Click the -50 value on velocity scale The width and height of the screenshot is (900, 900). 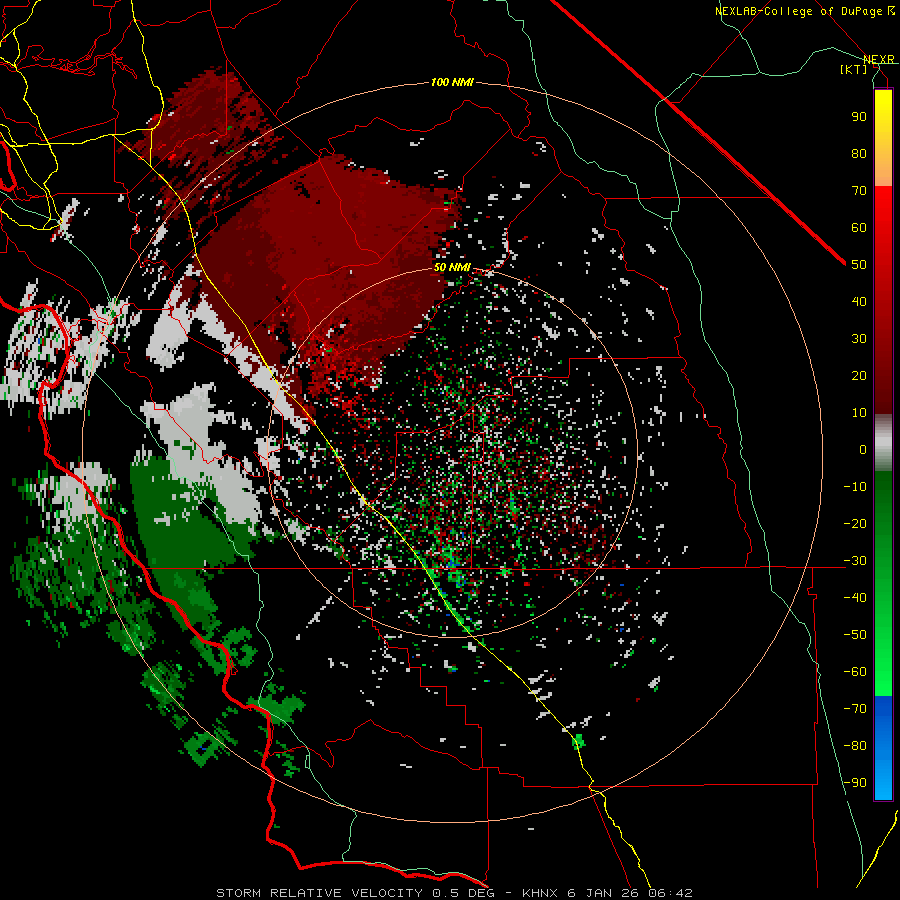point(855,635)
